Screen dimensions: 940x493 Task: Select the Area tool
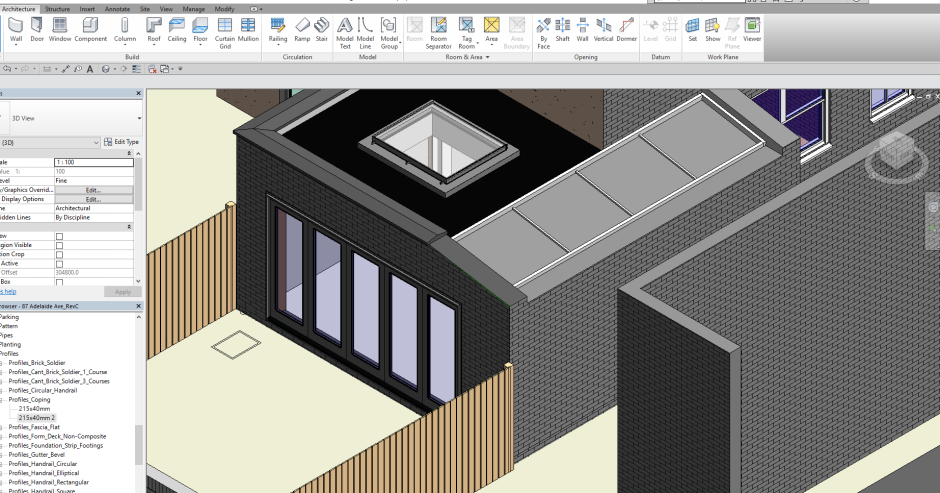coord(492,30)
